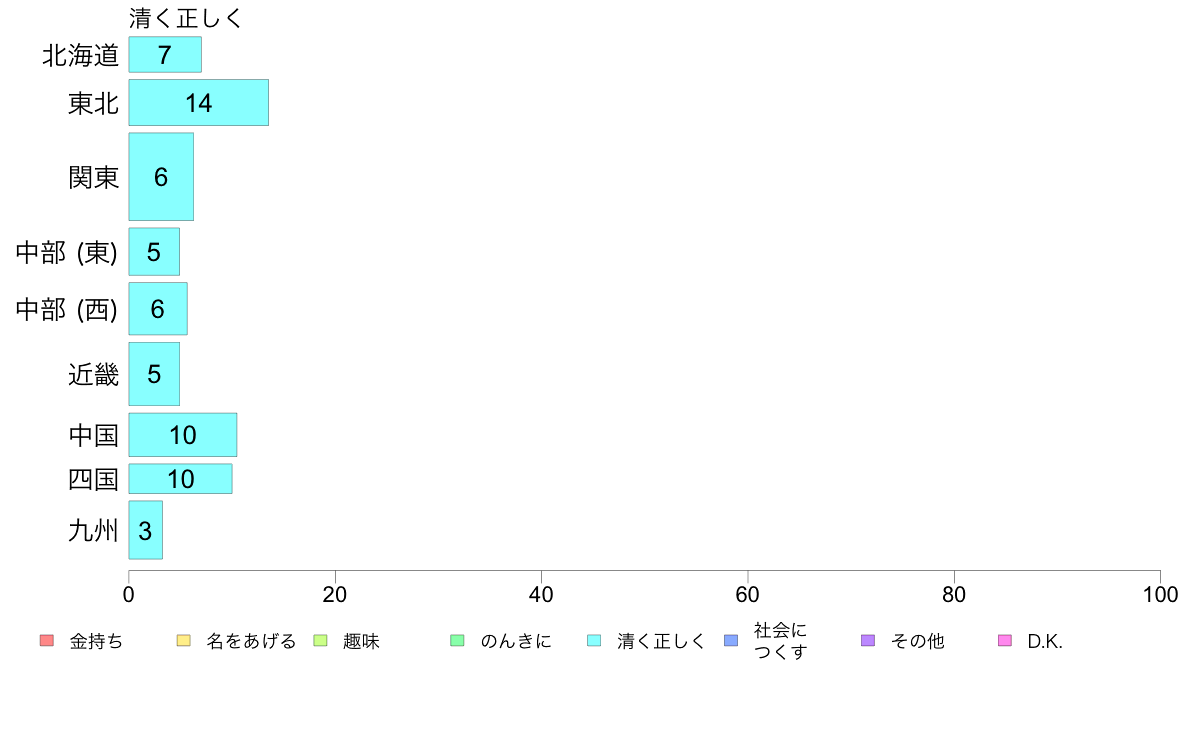Viewport: 1188px width, 736px height.
Task: Select the light green 趣味 legend swatch
Action: (320, 640)
